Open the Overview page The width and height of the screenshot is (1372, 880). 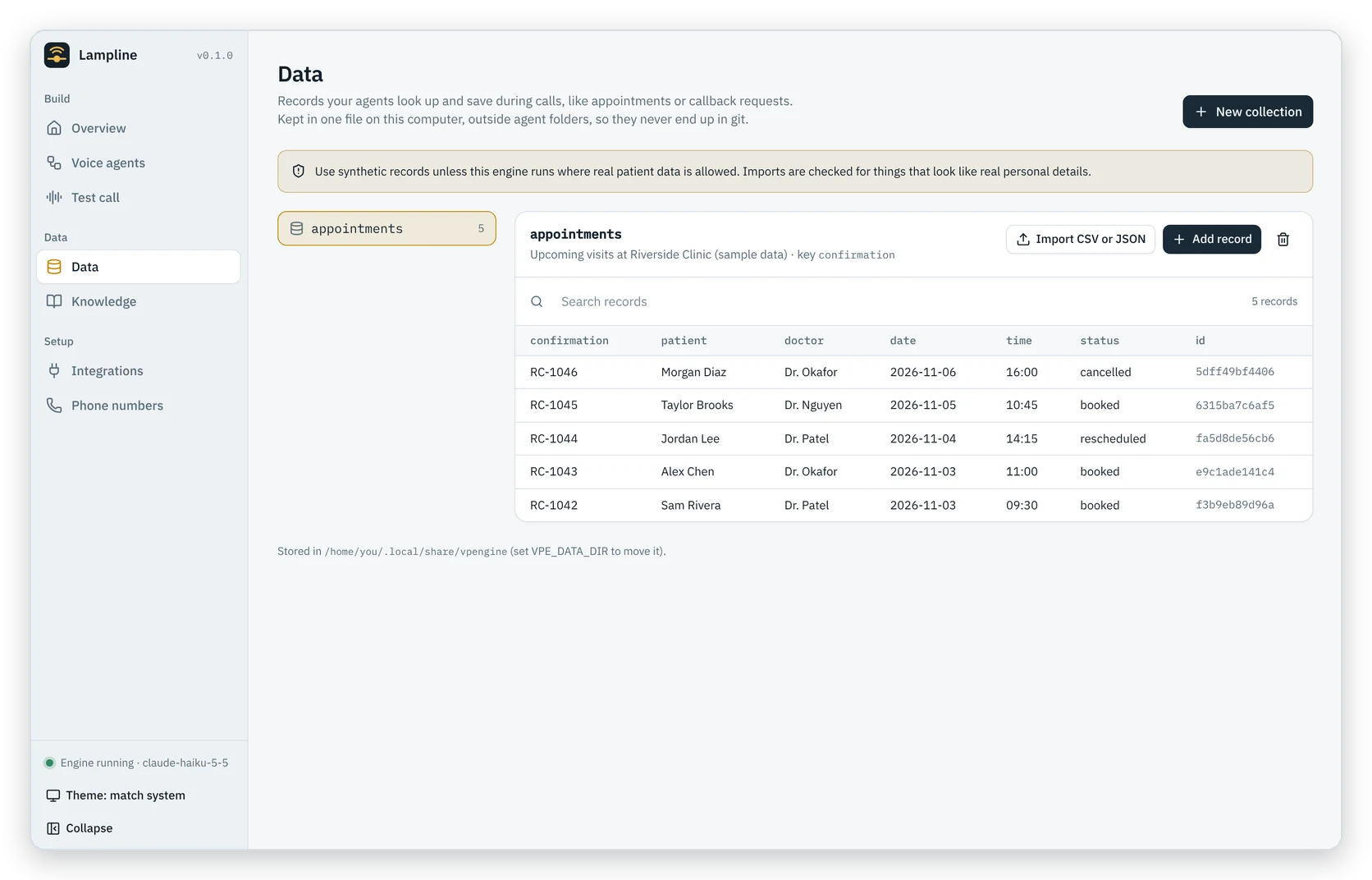click(138, 128)
